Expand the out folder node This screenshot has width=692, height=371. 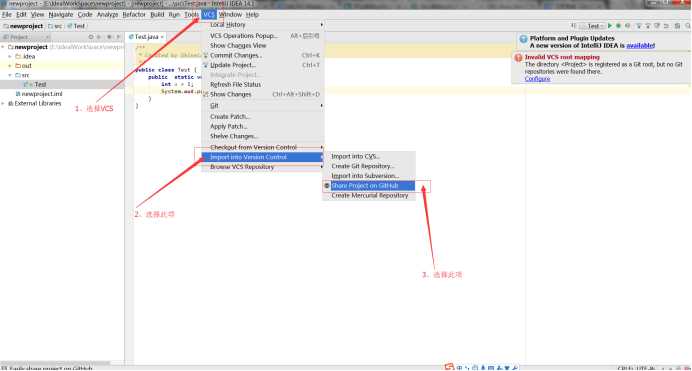(x=10, y=66)
